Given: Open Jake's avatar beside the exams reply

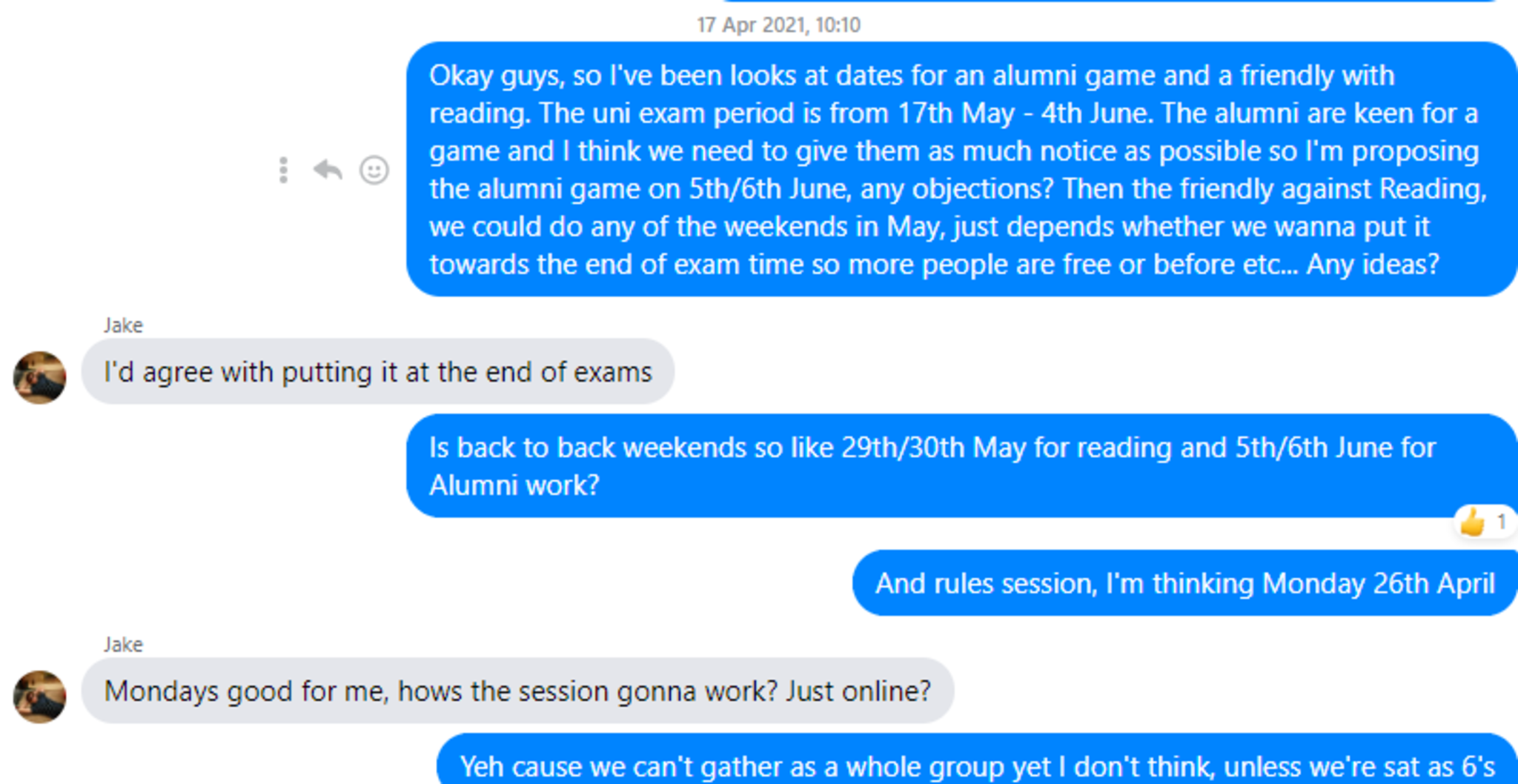Looking at the screenshot, I should 40,377.
